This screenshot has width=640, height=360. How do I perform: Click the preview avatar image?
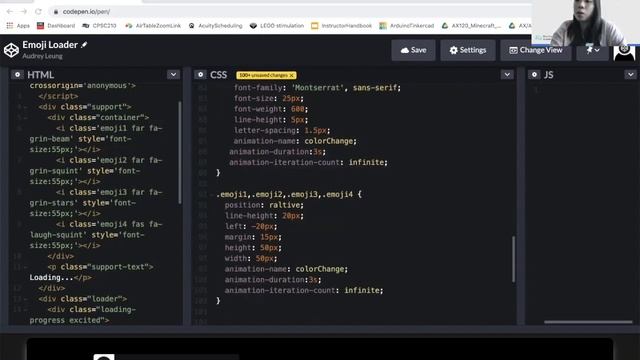point(104,357)
